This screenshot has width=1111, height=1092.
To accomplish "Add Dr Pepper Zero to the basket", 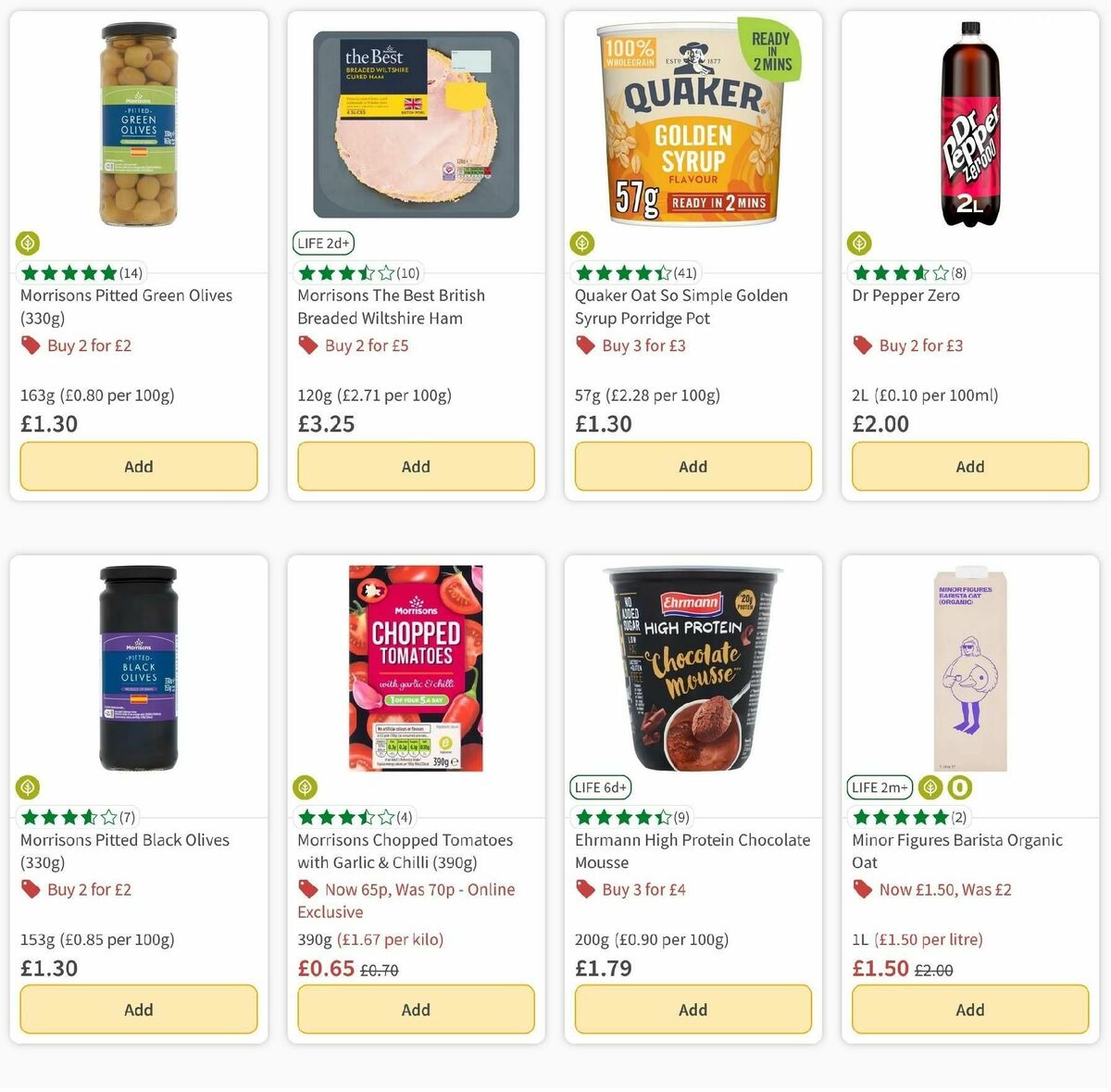I will point(969,466).
